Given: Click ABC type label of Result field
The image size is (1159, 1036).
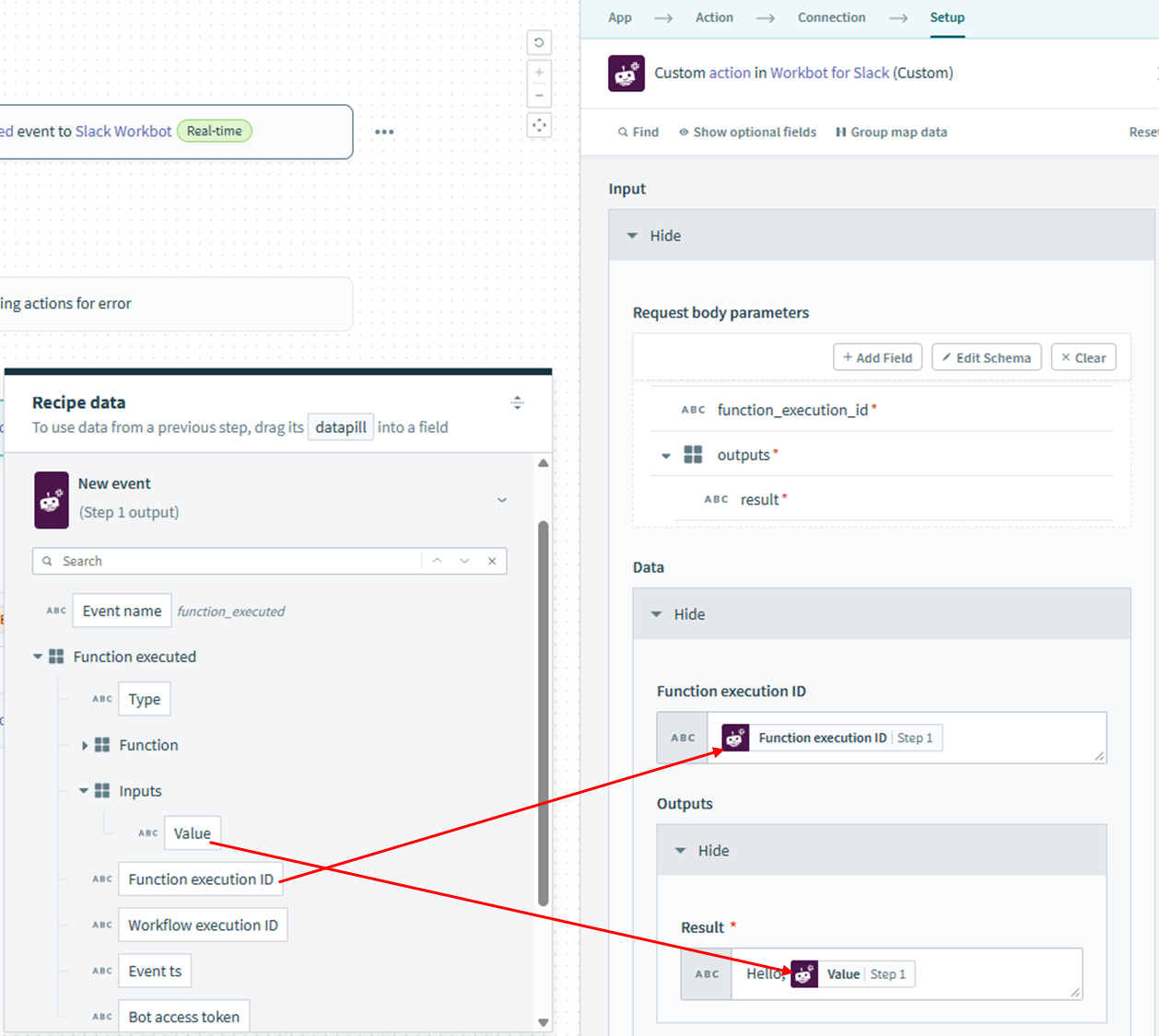Looking at the screenshot, I should [707, 974].
